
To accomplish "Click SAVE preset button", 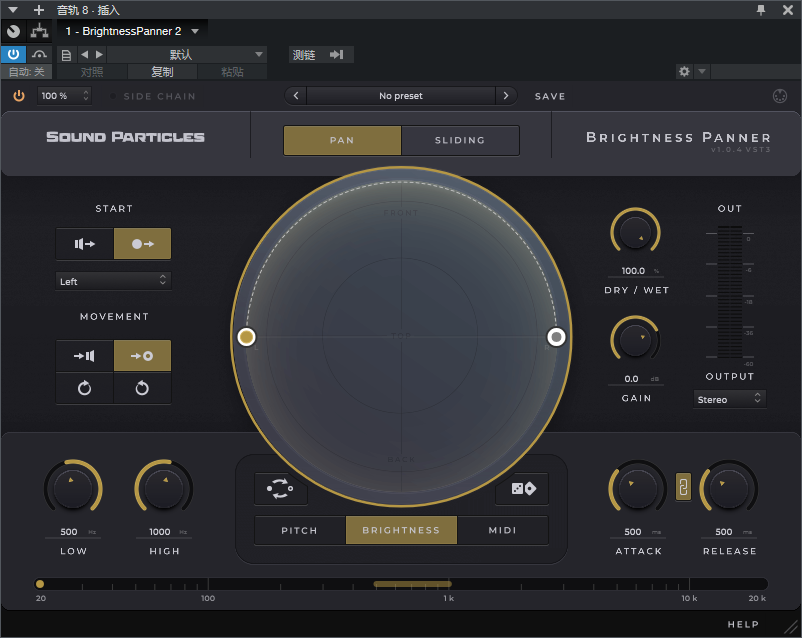I will tap(550, 96).
